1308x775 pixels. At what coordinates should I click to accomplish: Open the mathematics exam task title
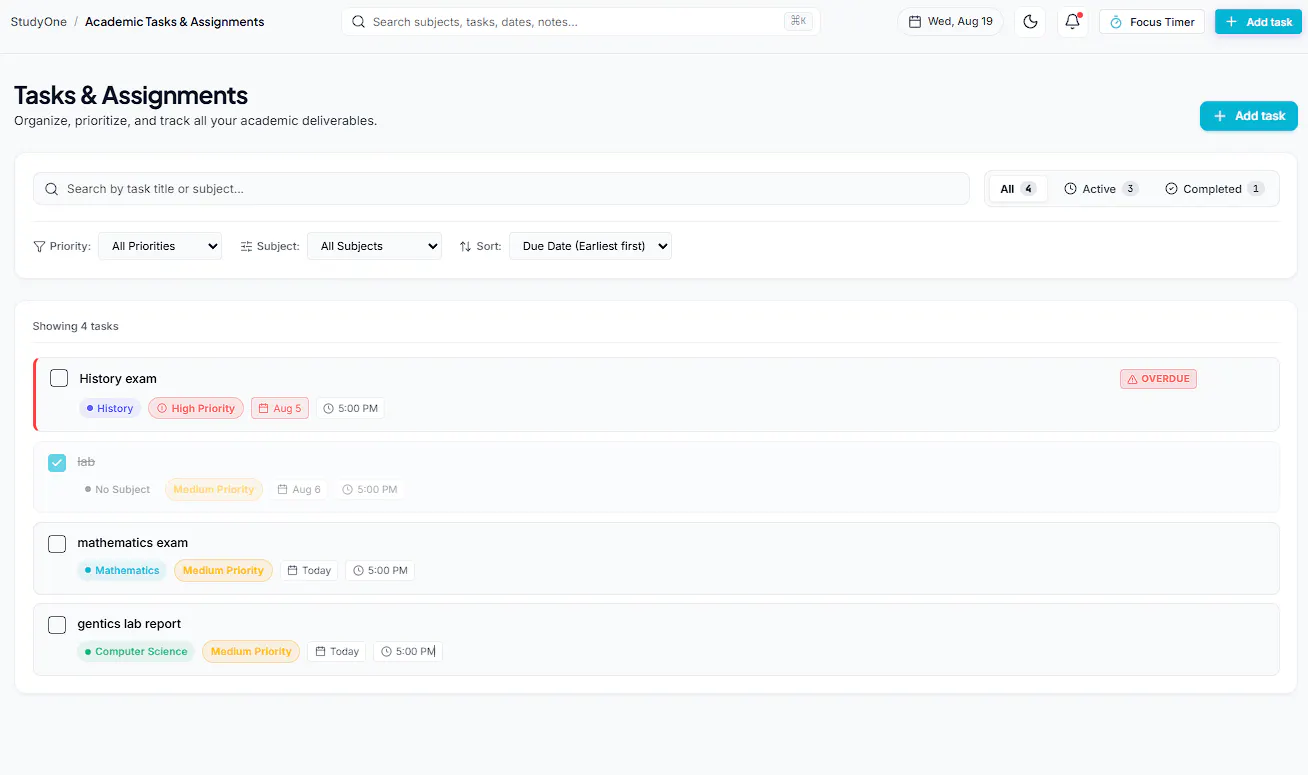tap(133, 543)
